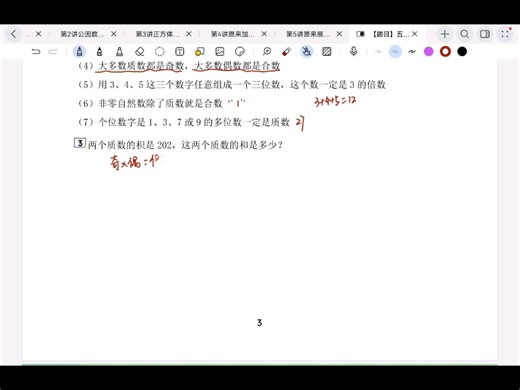520x390 pixels.
Task: Select the marker pen tool
Action: [99, 52]
